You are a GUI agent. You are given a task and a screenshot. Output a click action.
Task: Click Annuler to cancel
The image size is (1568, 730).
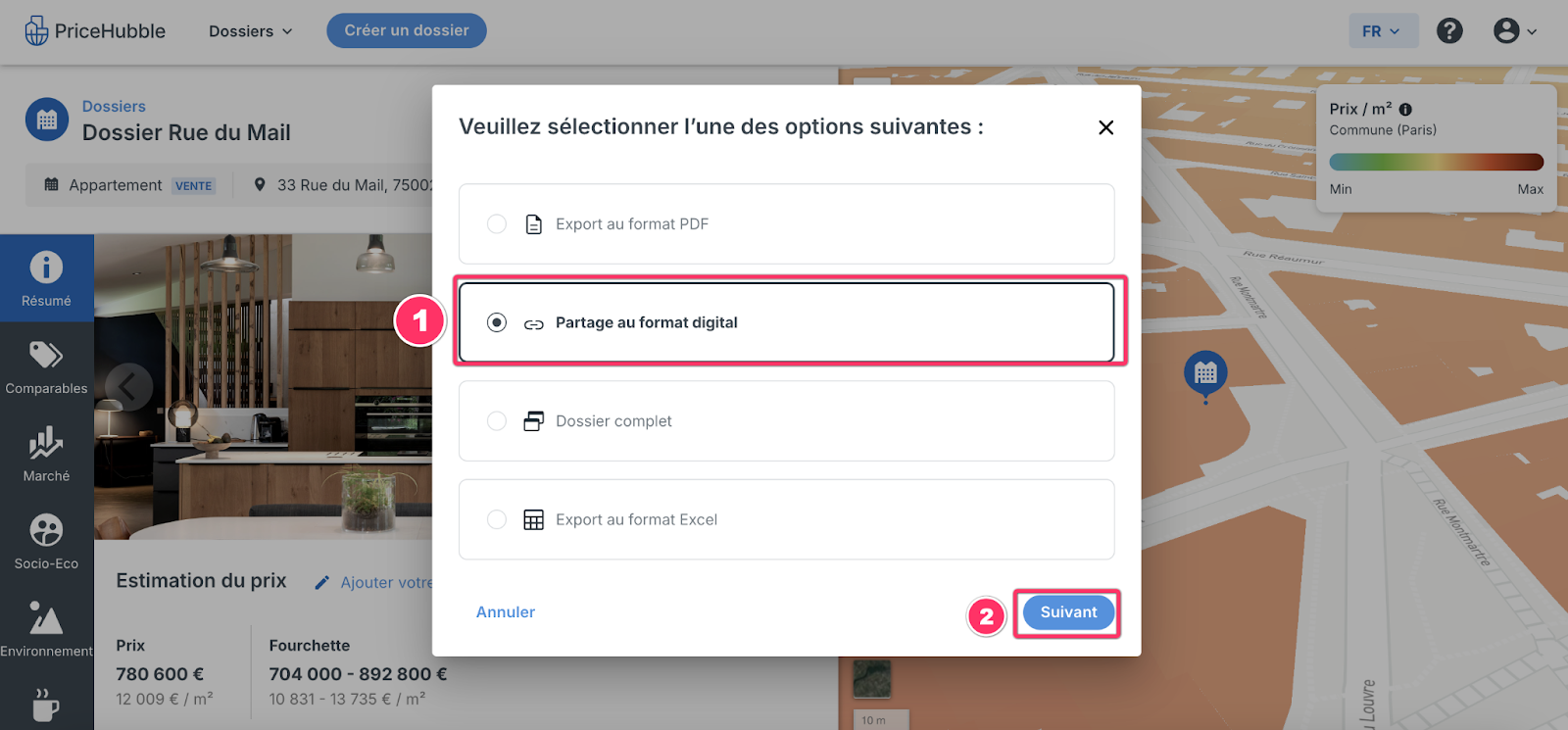pyautogui.click(x=506, y=612)
